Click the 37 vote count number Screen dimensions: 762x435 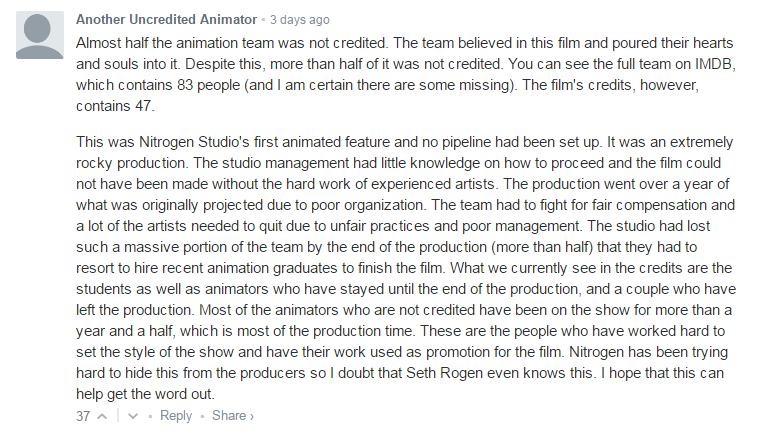[x=83, y=417]
